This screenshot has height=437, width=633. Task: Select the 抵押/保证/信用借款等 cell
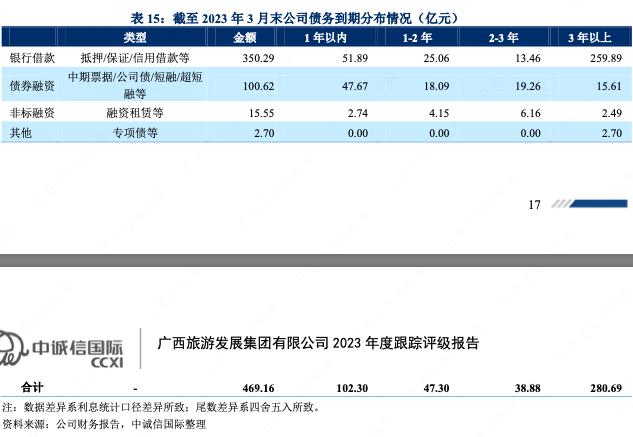135,58
